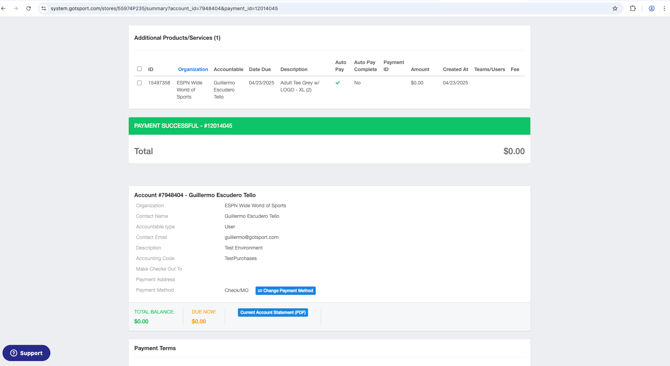Go back using the browser back arrow

pos(3,9)
